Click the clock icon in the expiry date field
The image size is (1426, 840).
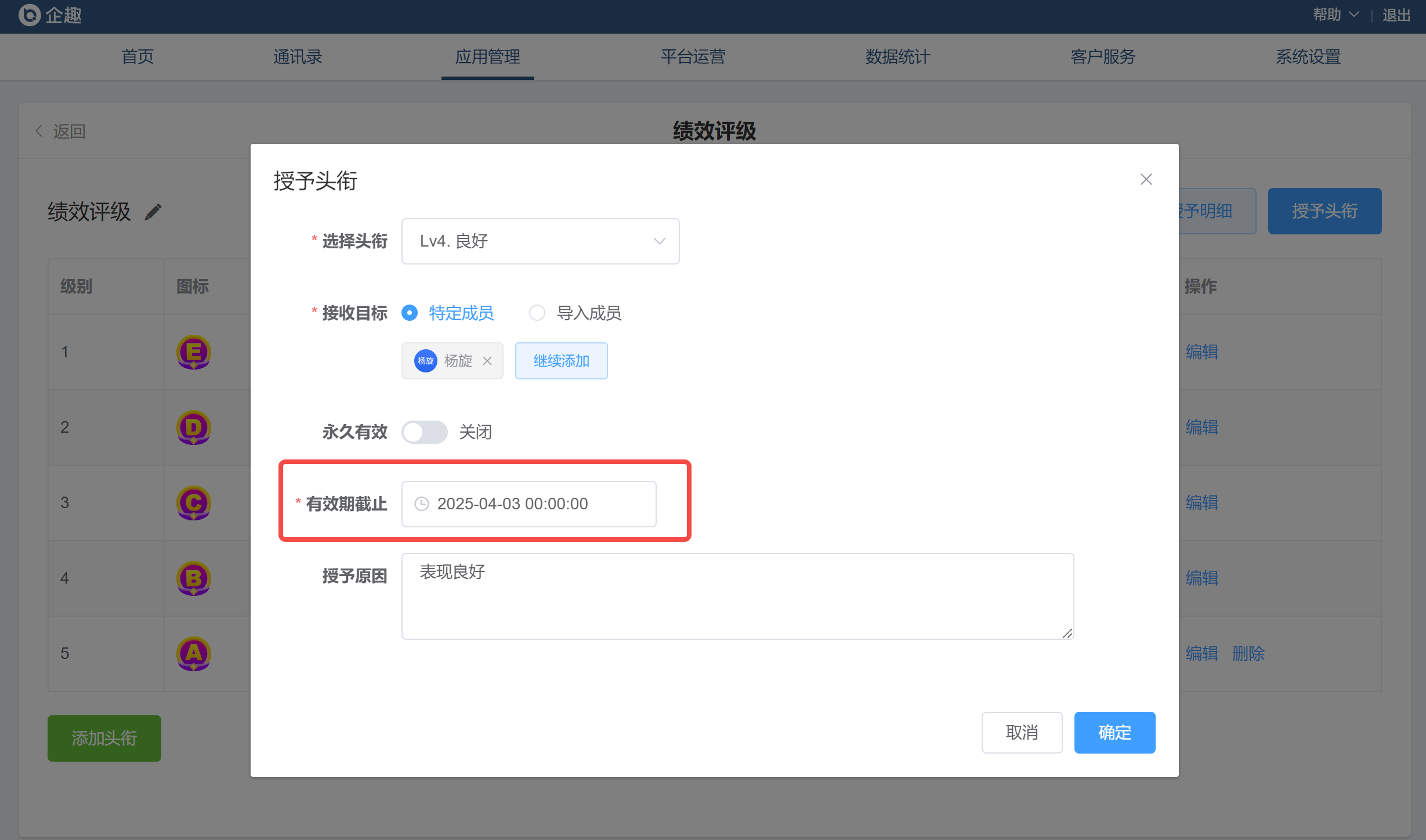click(422, 504)
